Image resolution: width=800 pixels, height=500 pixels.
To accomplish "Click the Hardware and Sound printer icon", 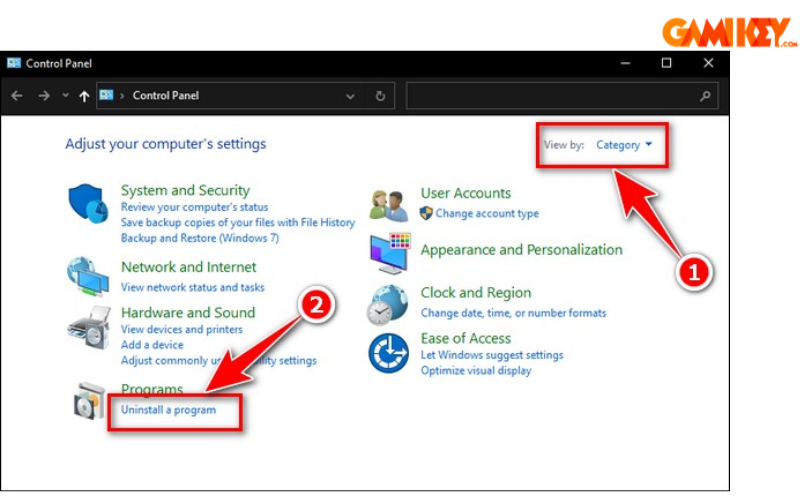I will 87,327.
